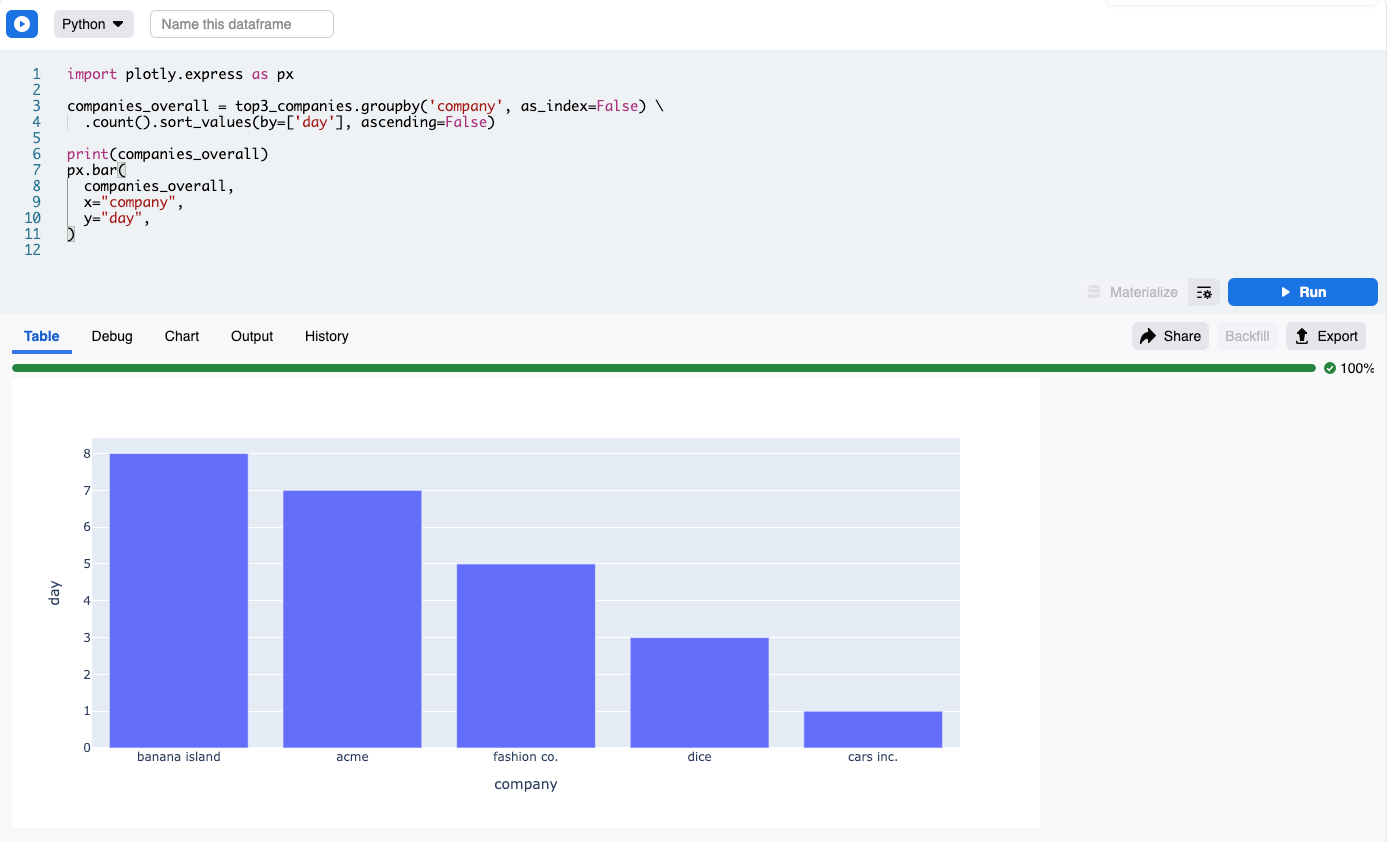This screenshot has height=842, width=1390.
Task: Select the History tab
Action: [326, 336]
